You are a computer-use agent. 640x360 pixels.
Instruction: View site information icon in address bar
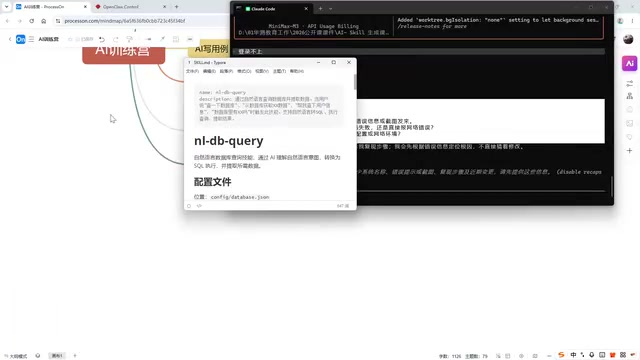pos(58,21)
